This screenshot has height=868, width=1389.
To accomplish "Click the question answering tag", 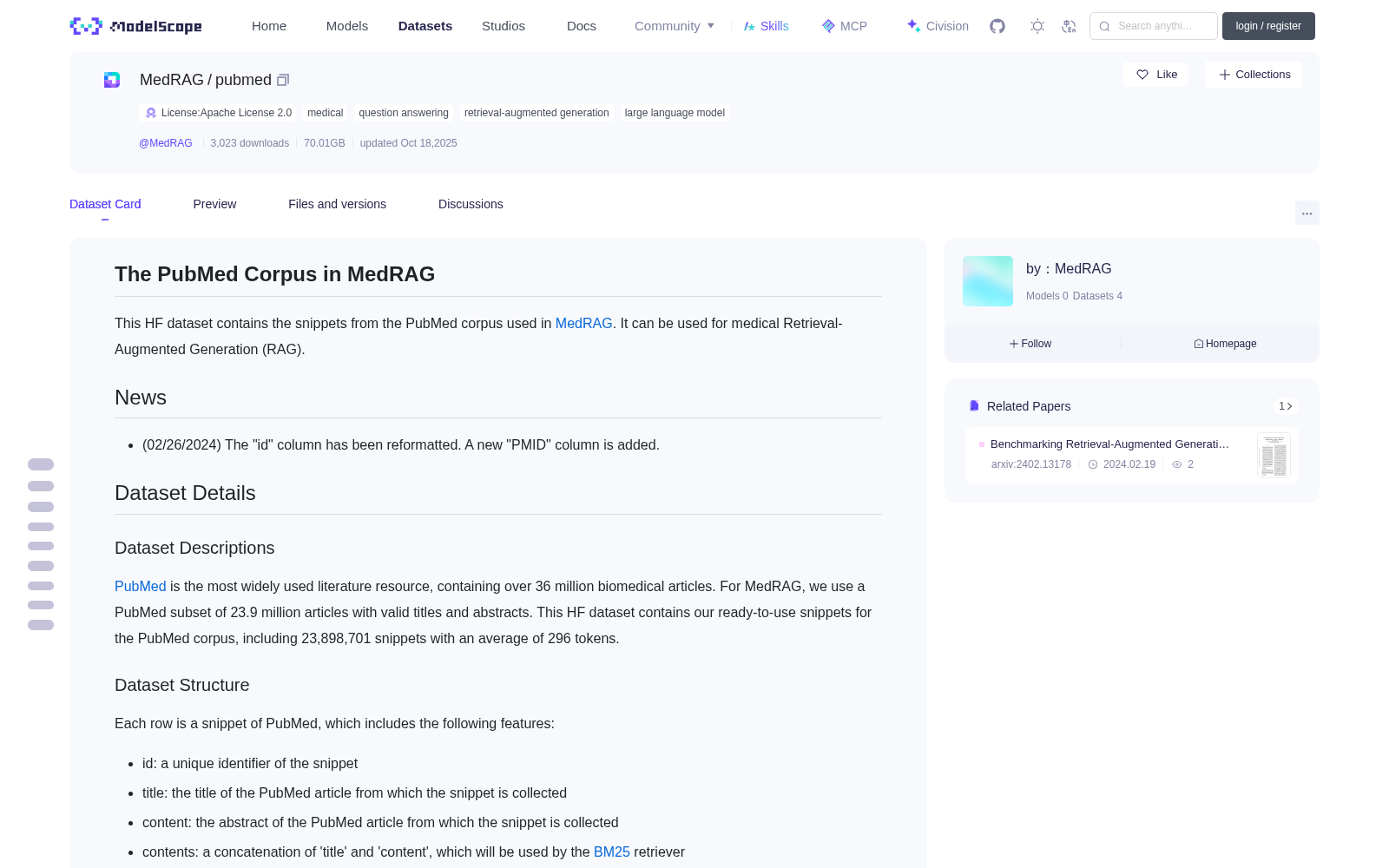I will (404, 113).
